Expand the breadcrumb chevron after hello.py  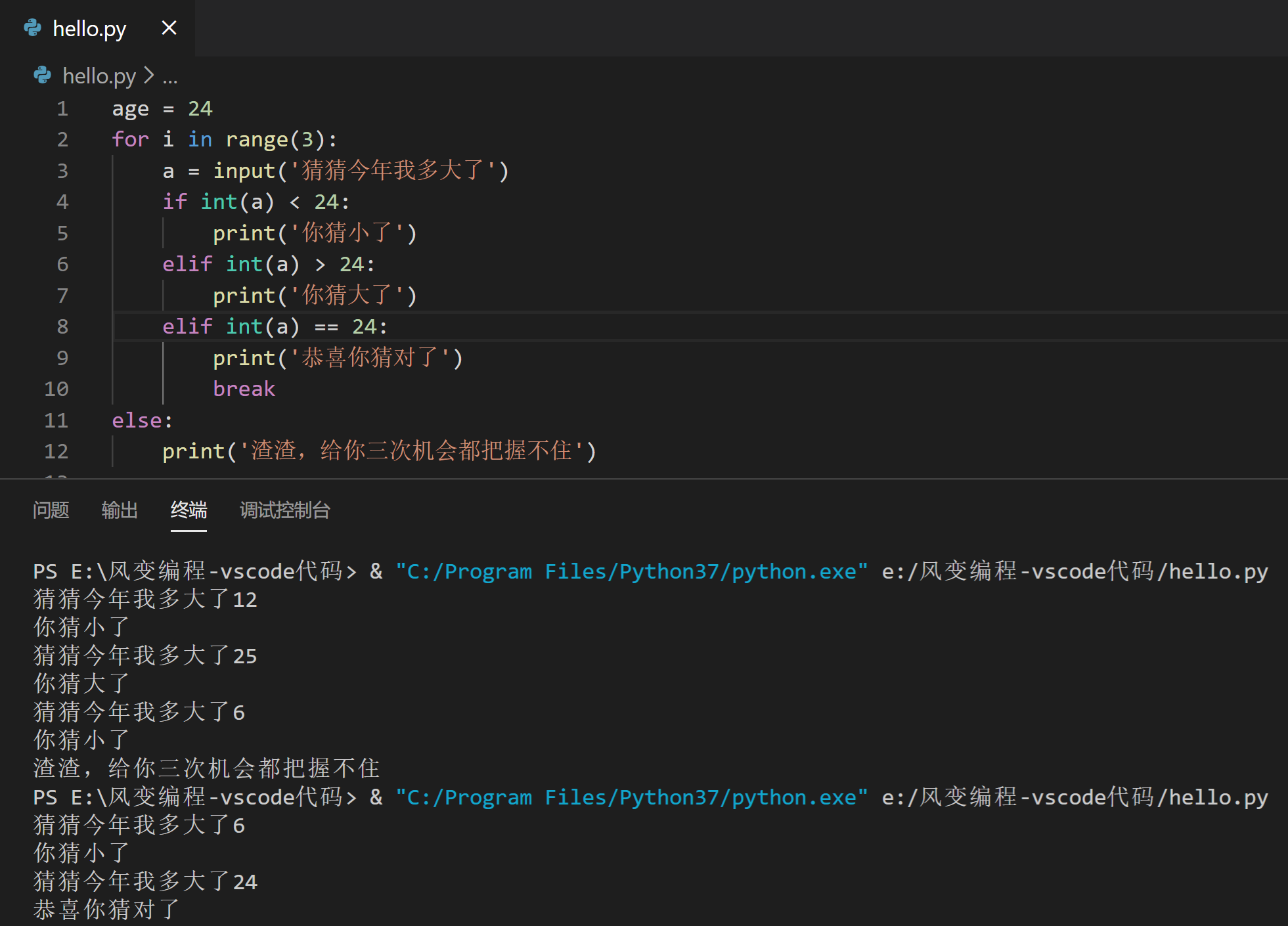pyautogui.click(x=149, y=76)
